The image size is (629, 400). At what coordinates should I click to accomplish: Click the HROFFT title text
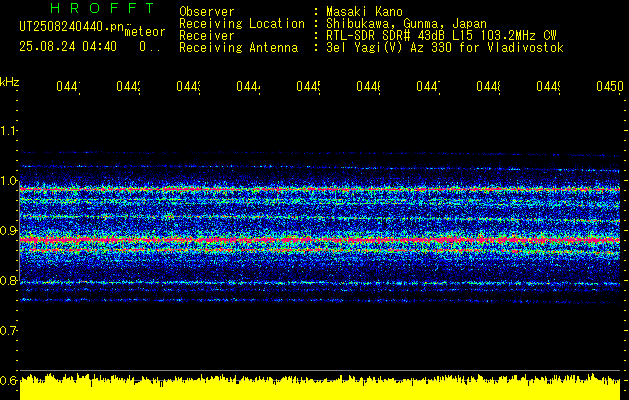102,8
